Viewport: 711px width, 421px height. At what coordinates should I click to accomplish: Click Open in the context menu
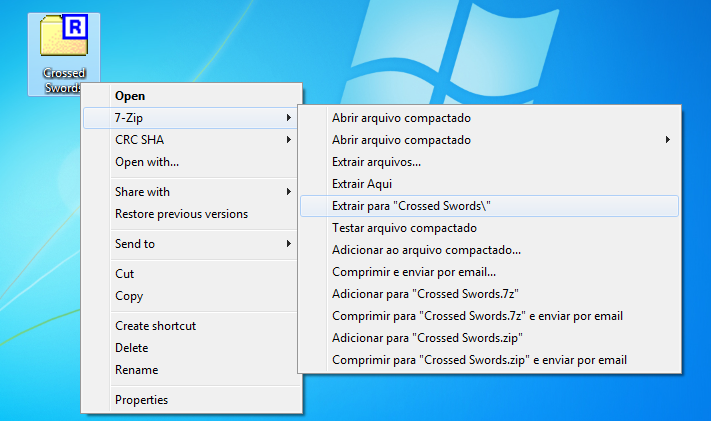tap(130, 96)
